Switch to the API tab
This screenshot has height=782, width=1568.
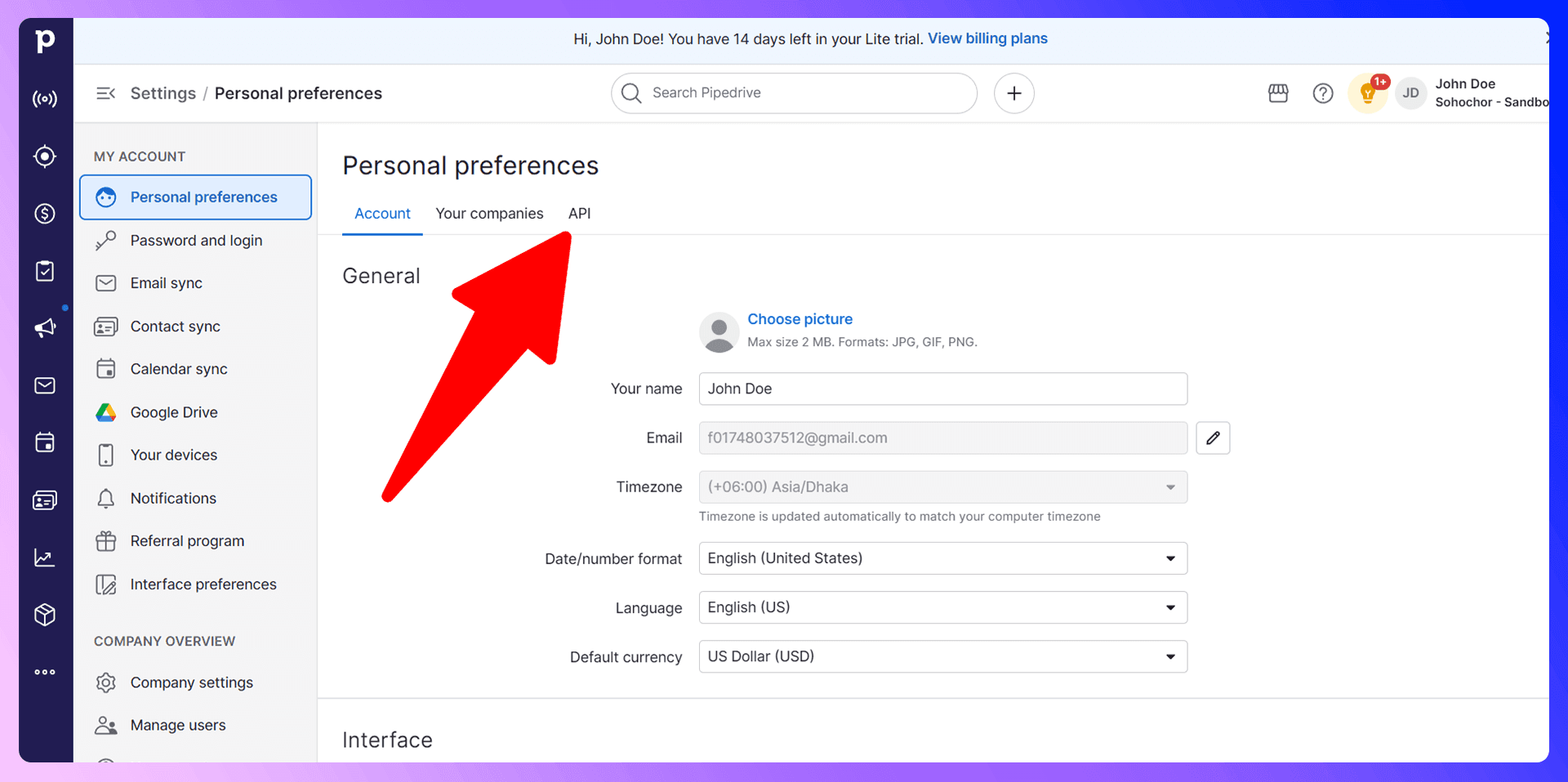coord(579,214)
